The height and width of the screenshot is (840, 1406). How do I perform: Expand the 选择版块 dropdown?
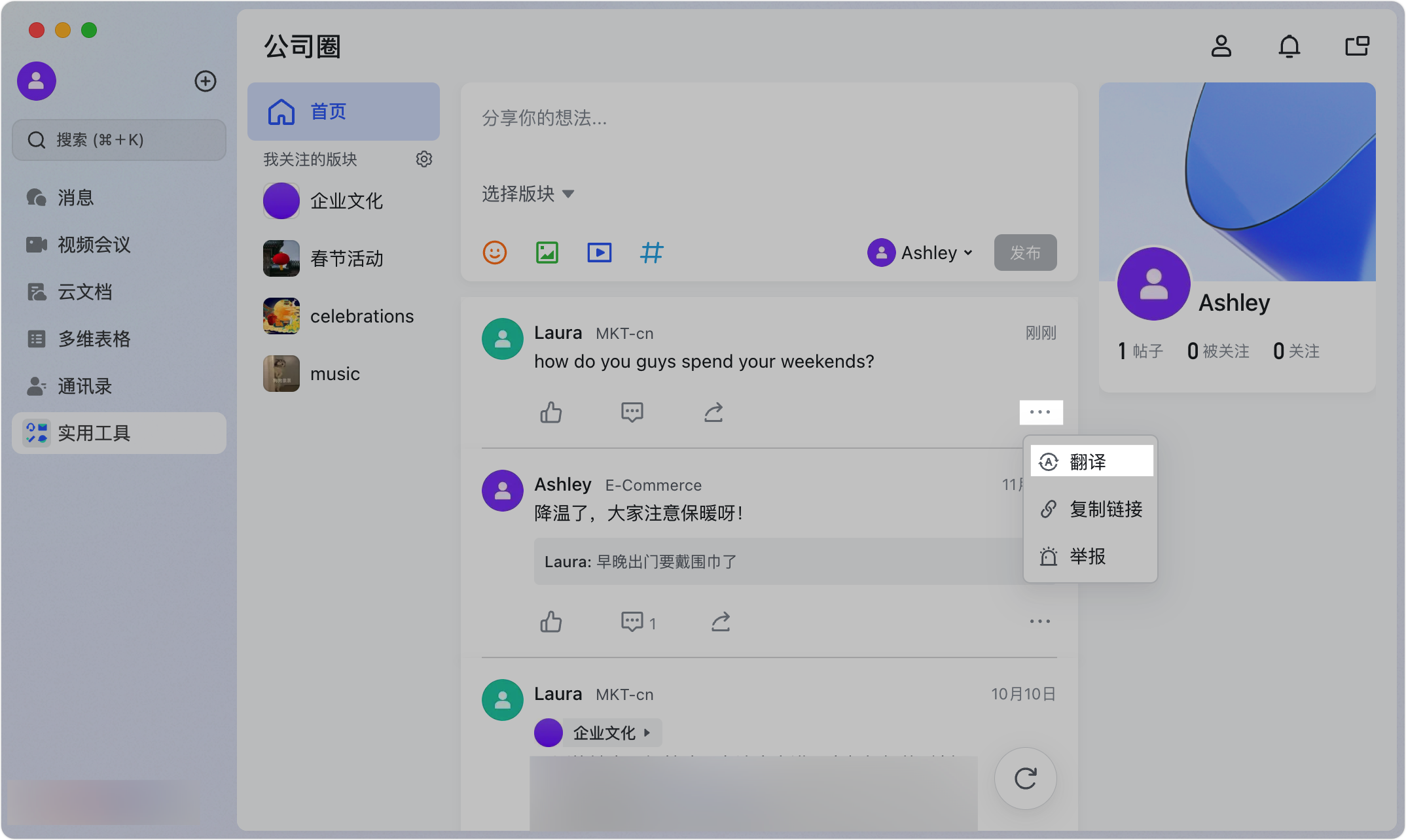528,194
